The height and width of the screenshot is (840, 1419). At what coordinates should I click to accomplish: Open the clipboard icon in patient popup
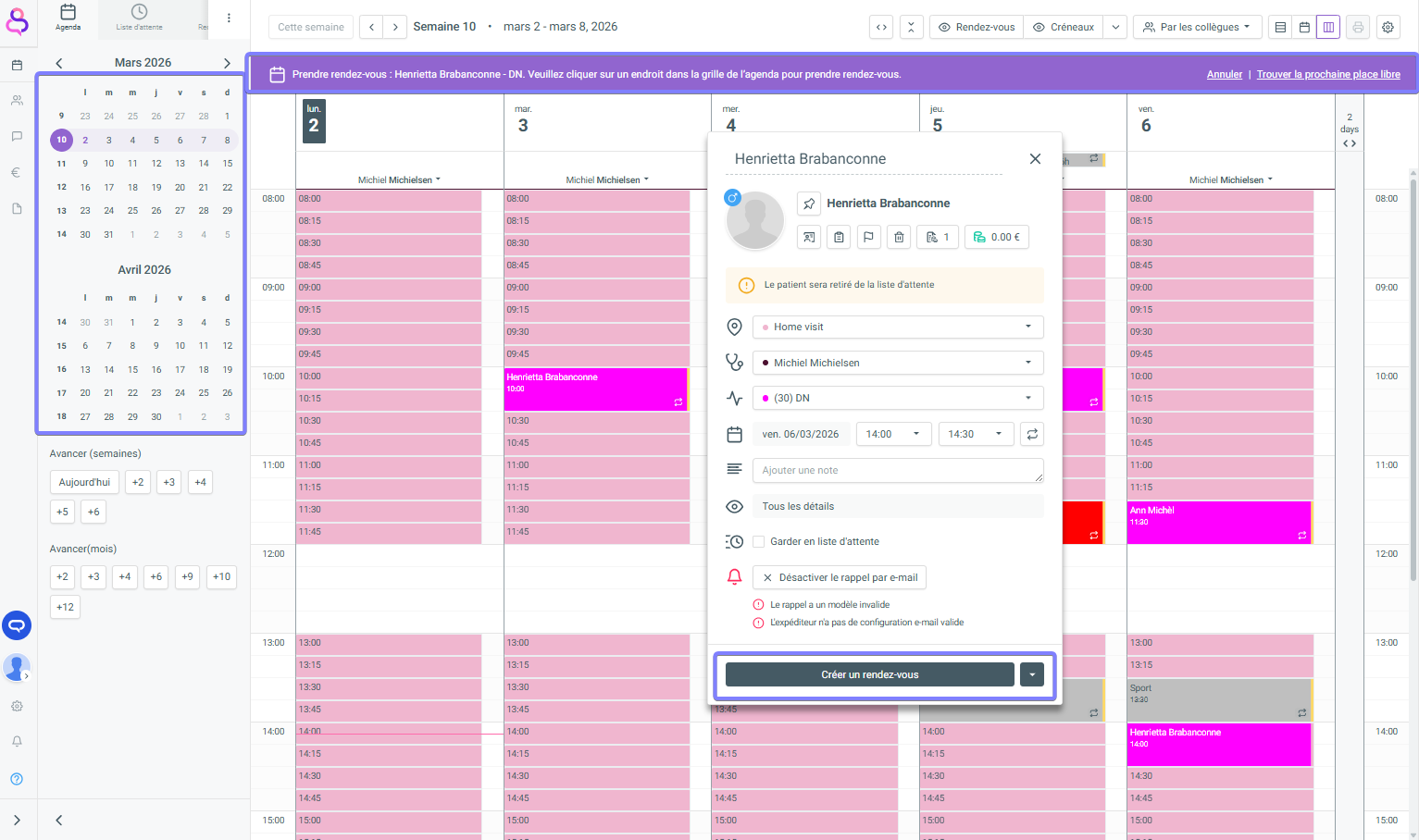[839, 238]
